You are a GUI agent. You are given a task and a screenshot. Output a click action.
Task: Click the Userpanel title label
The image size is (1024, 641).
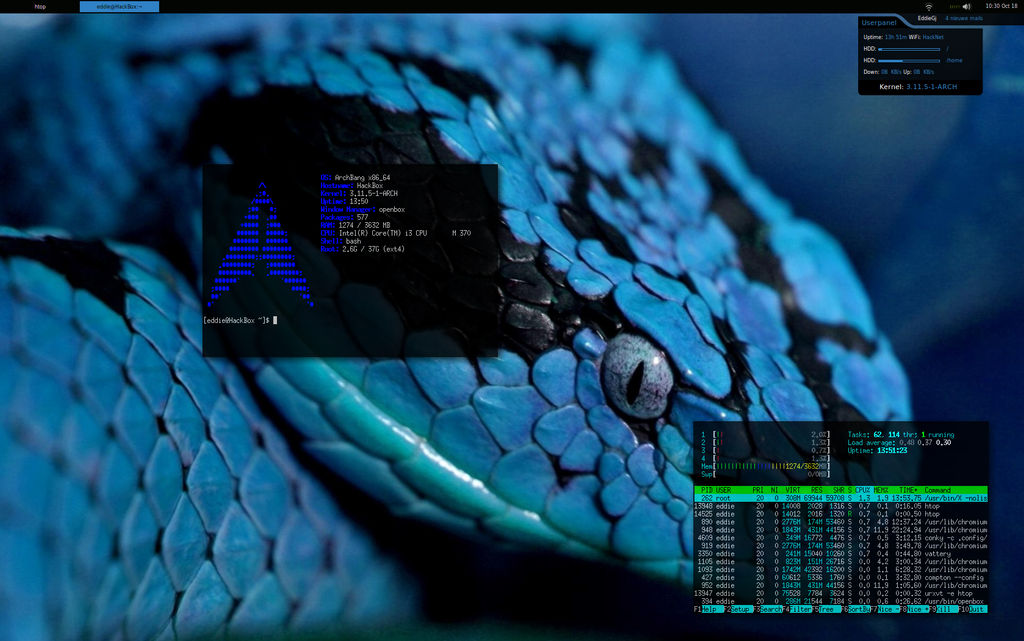tap(879, 23)
